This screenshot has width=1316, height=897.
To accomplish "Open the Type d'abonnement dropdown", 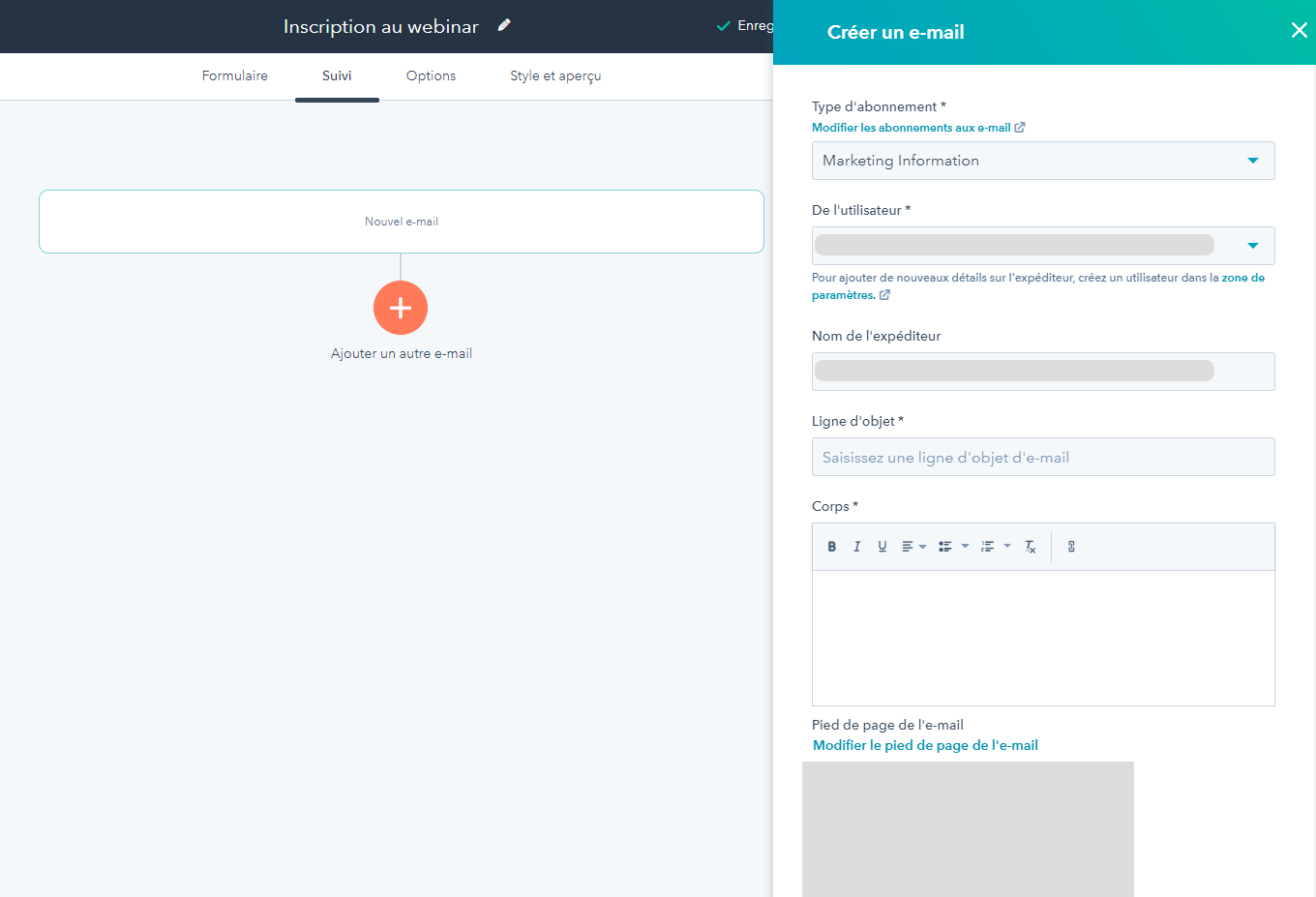I will (1042, 161).
